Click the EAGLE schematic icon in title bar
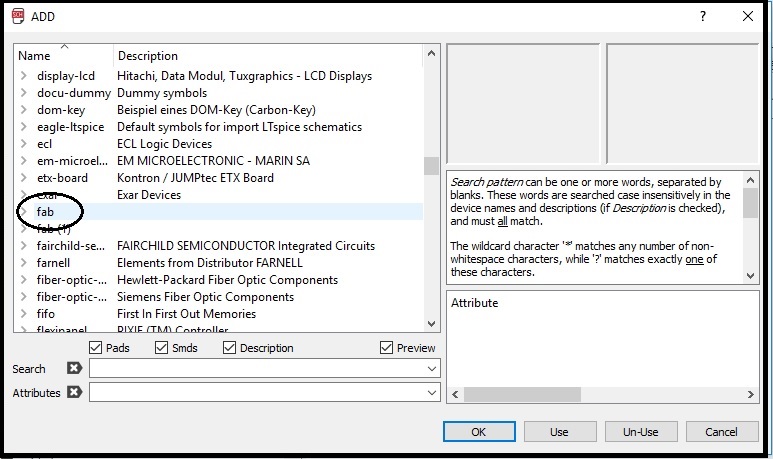Image resolution: width=773 pixels, height=459 pixels. [18, 16]
